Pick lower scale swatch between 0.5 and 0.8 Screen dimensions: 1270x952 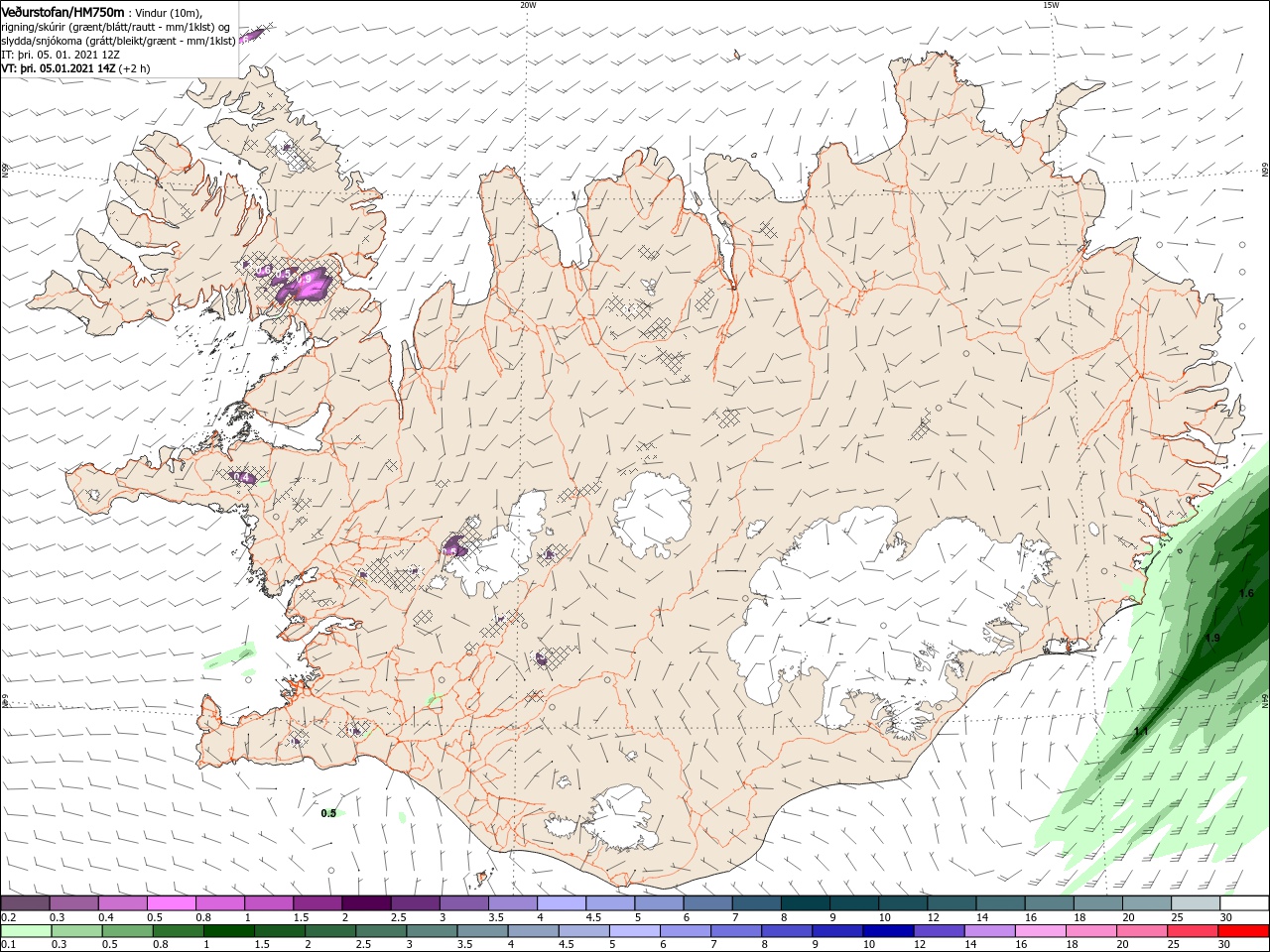(127, 931)
